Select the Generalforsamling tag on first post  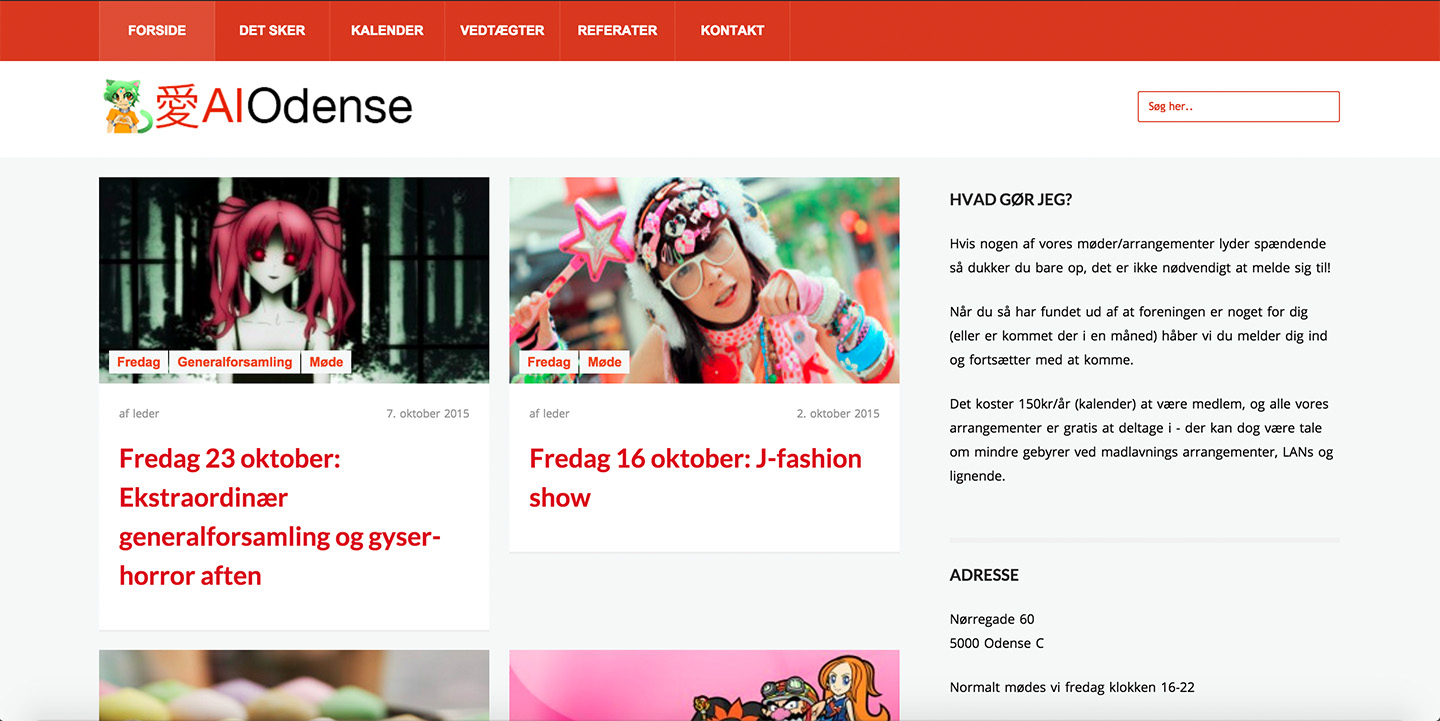click(235, 362)
